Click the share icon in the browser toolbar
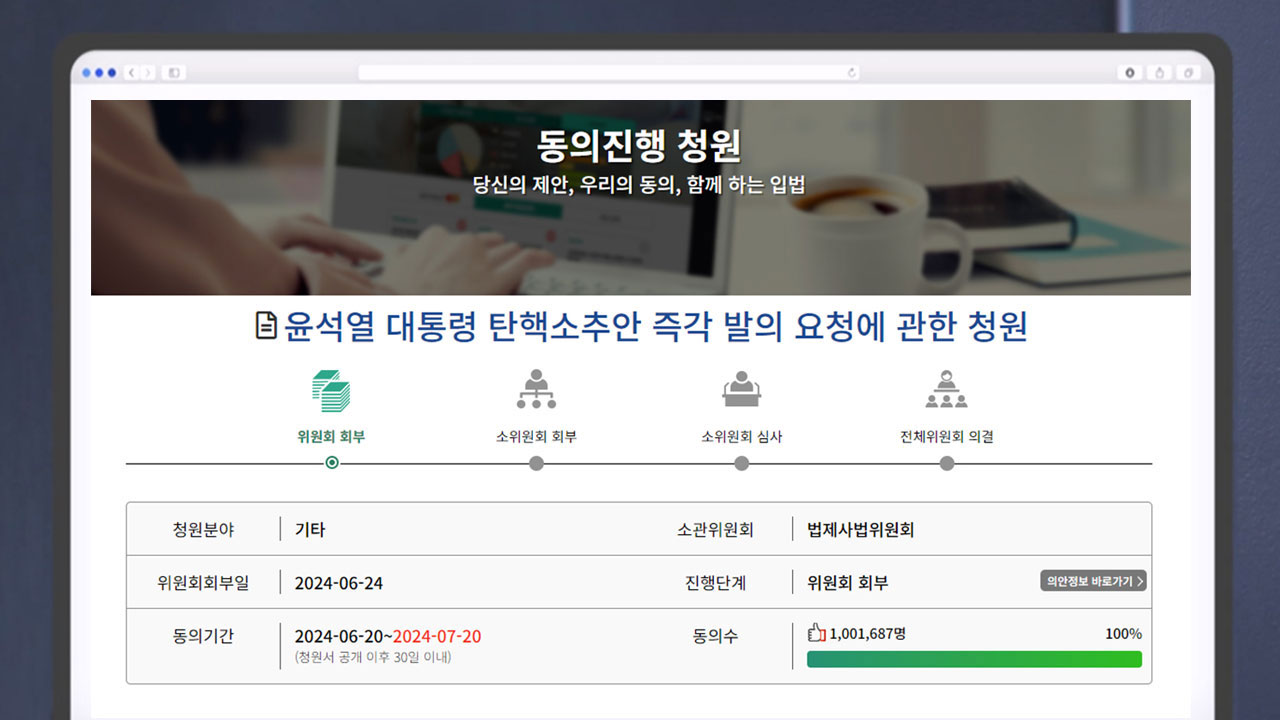 [x=1159, y=72]
